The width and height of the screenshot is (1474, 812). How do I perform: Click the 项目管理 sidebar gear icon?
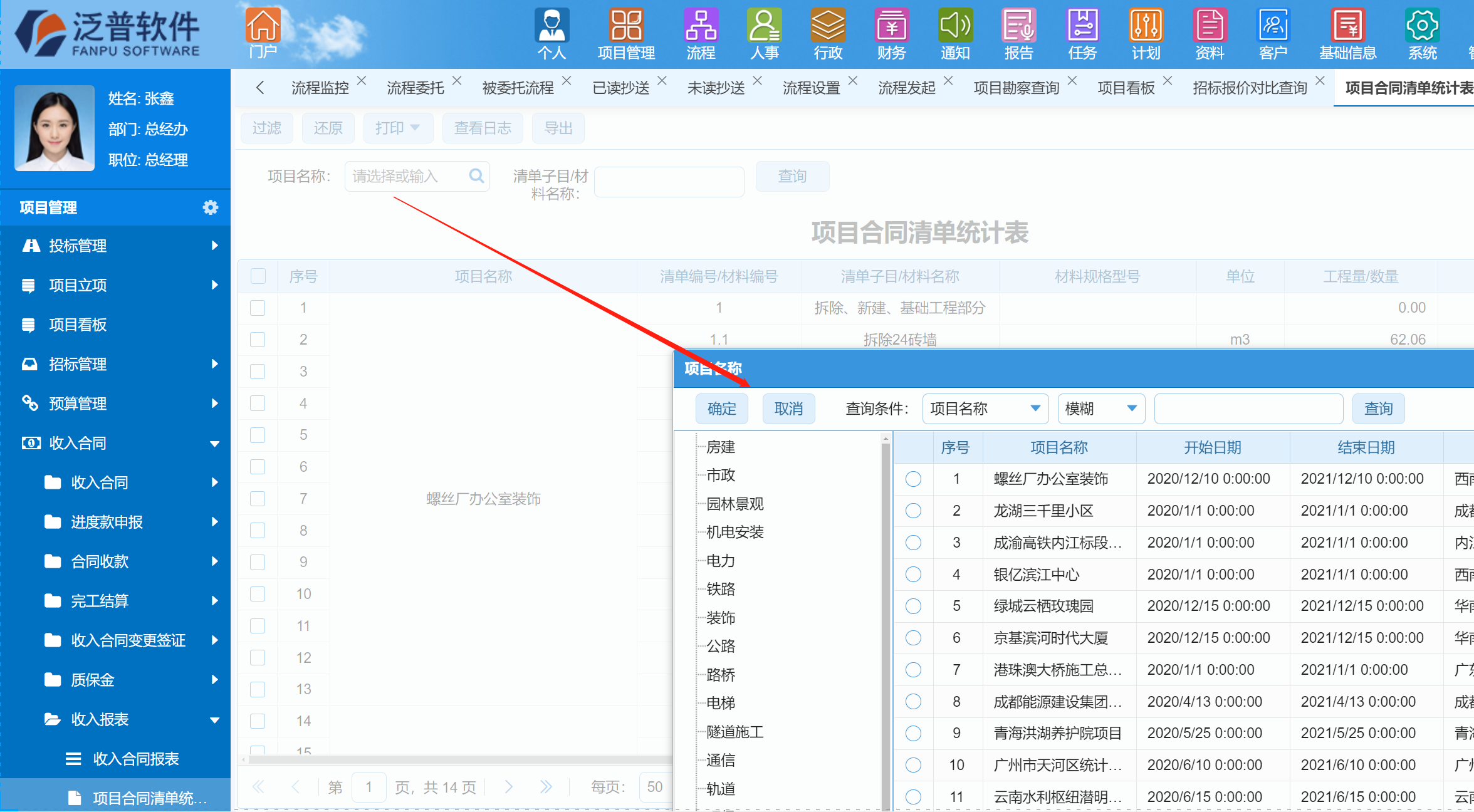click(211, 207)
